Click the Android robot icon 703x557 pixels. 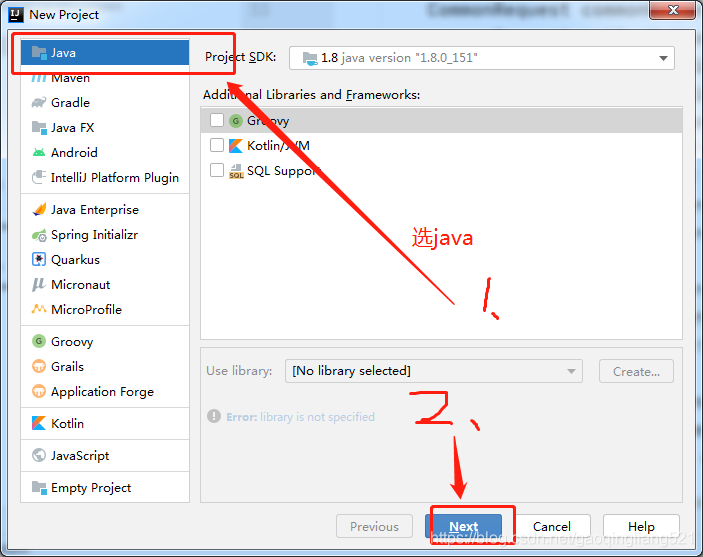pyautogui.click(x=39, y=153)
